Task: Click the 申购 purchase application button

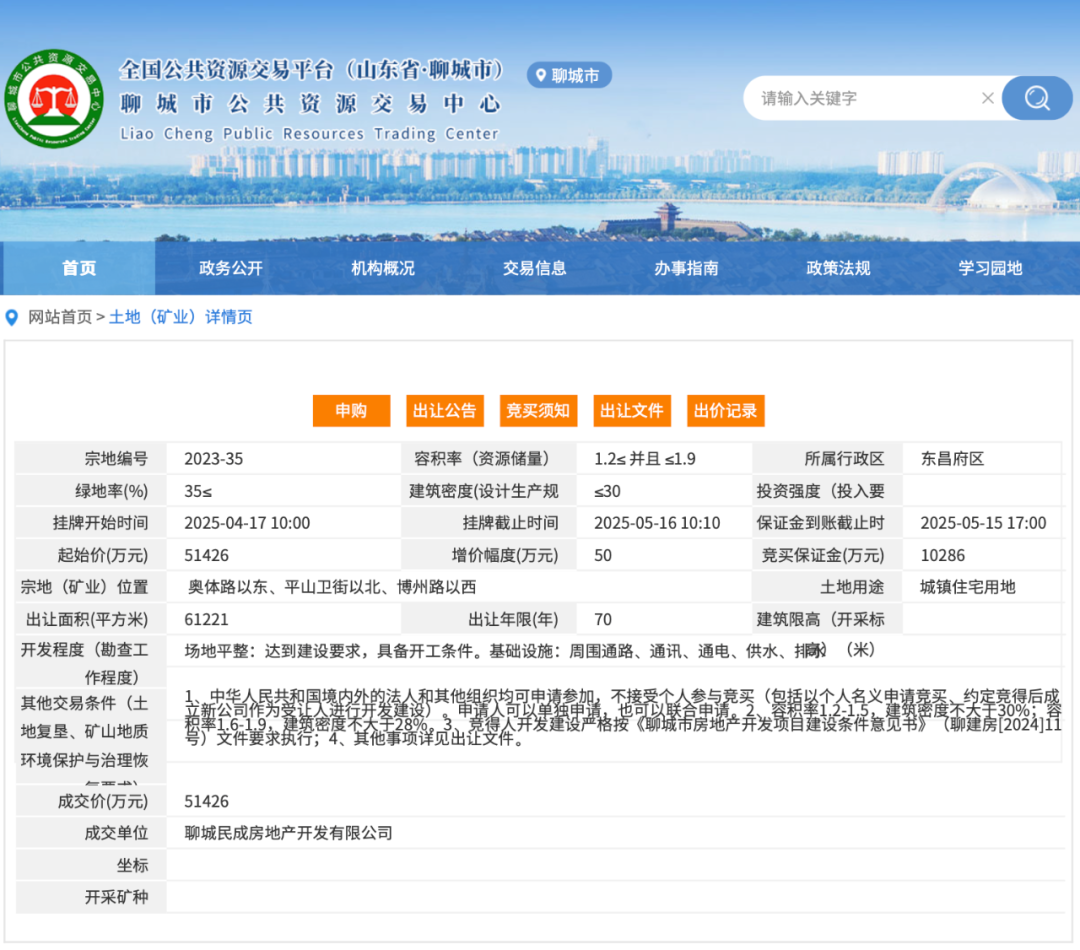Action: pyautogui.click(x=351, y=410)
